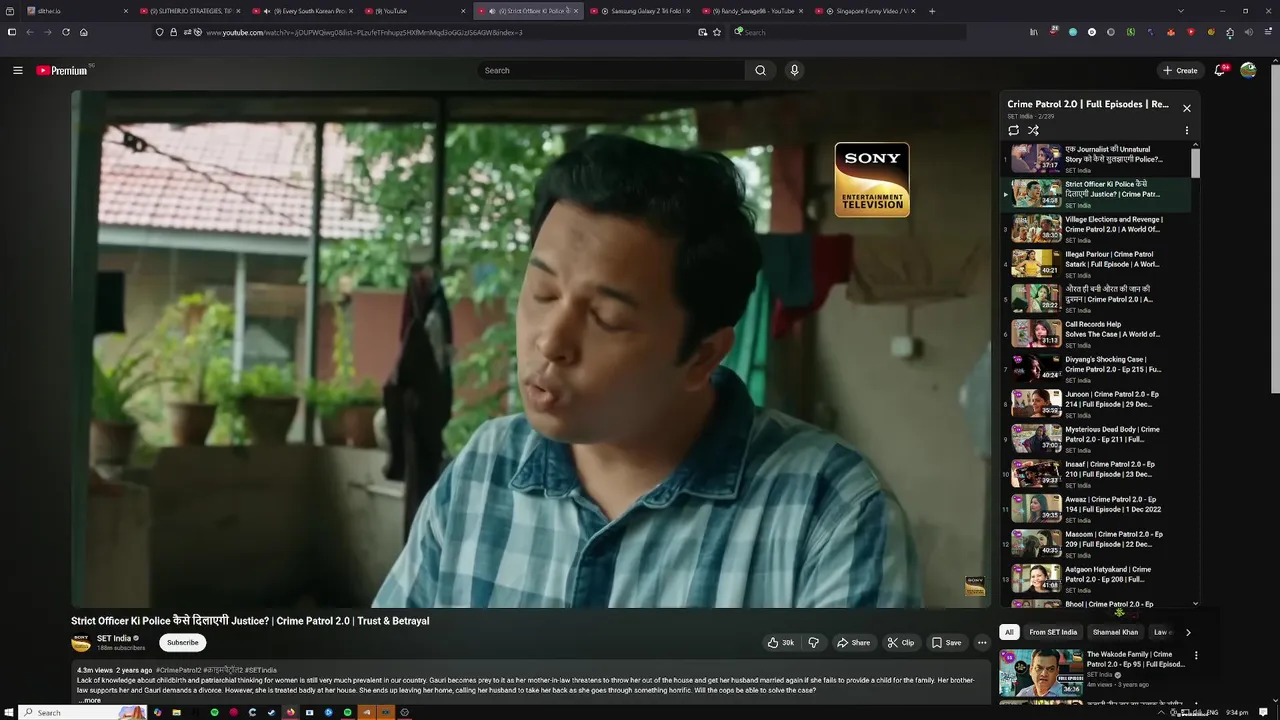Open account avatar menu
Screen dimensions: 1280x720
point(1248,70)
